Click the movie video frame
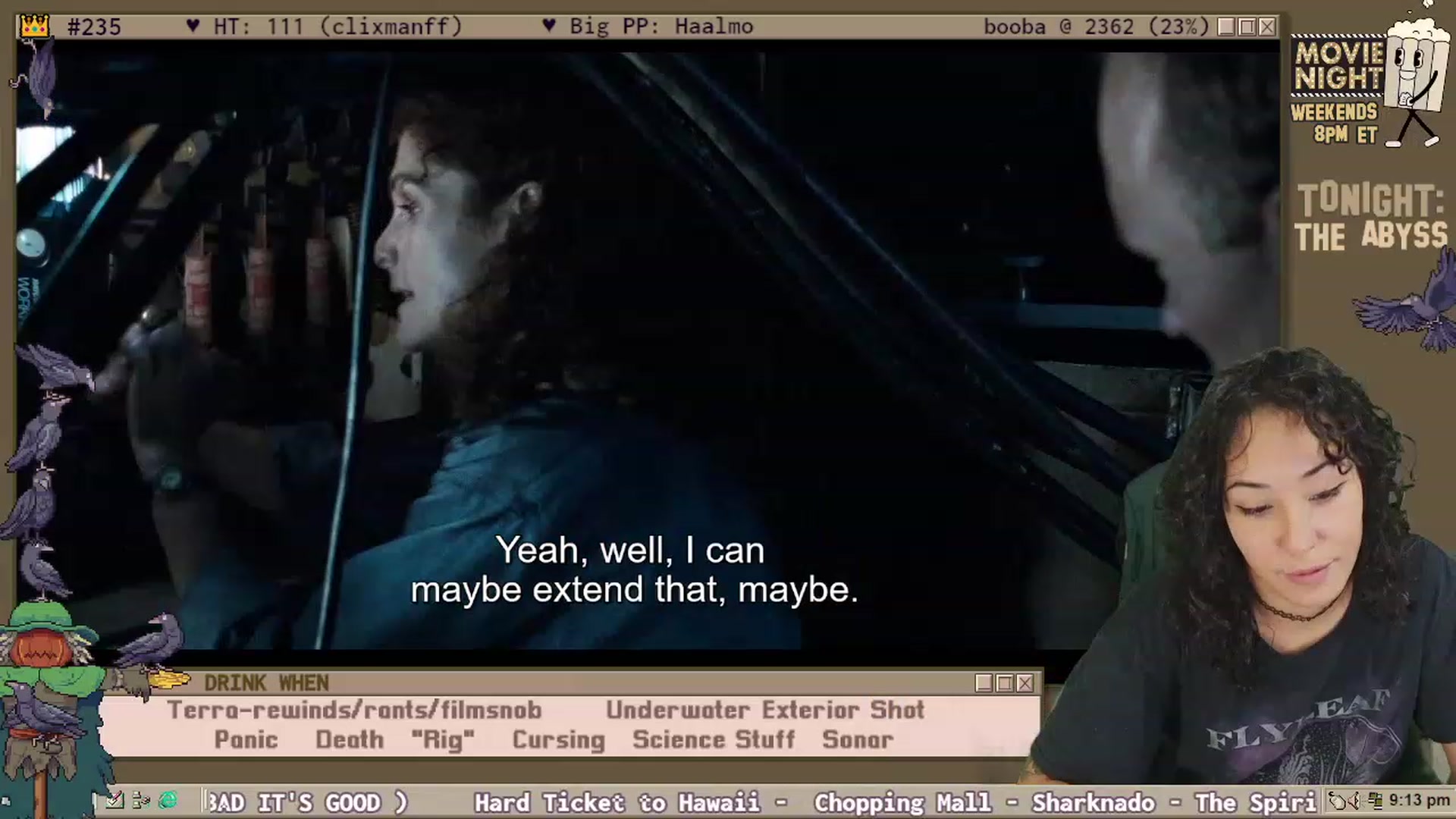 pyautogui.click(x=648, y=351)
